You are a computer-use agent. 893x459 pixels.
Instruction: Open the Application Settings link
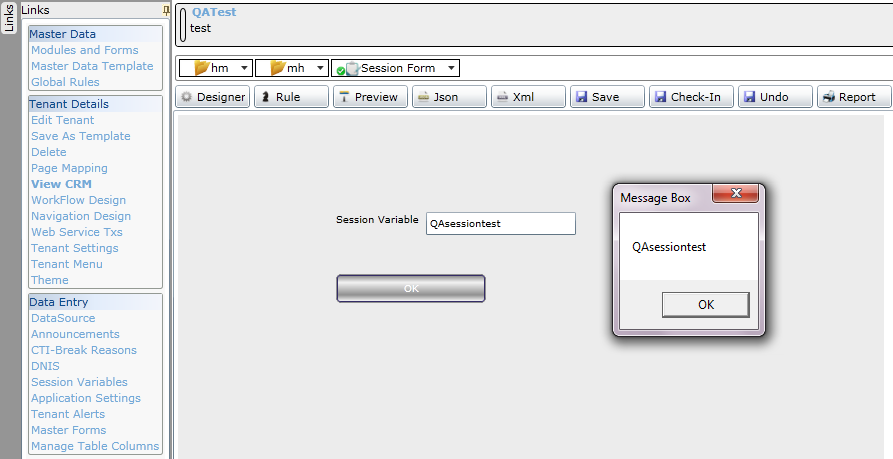coord(86,398)
